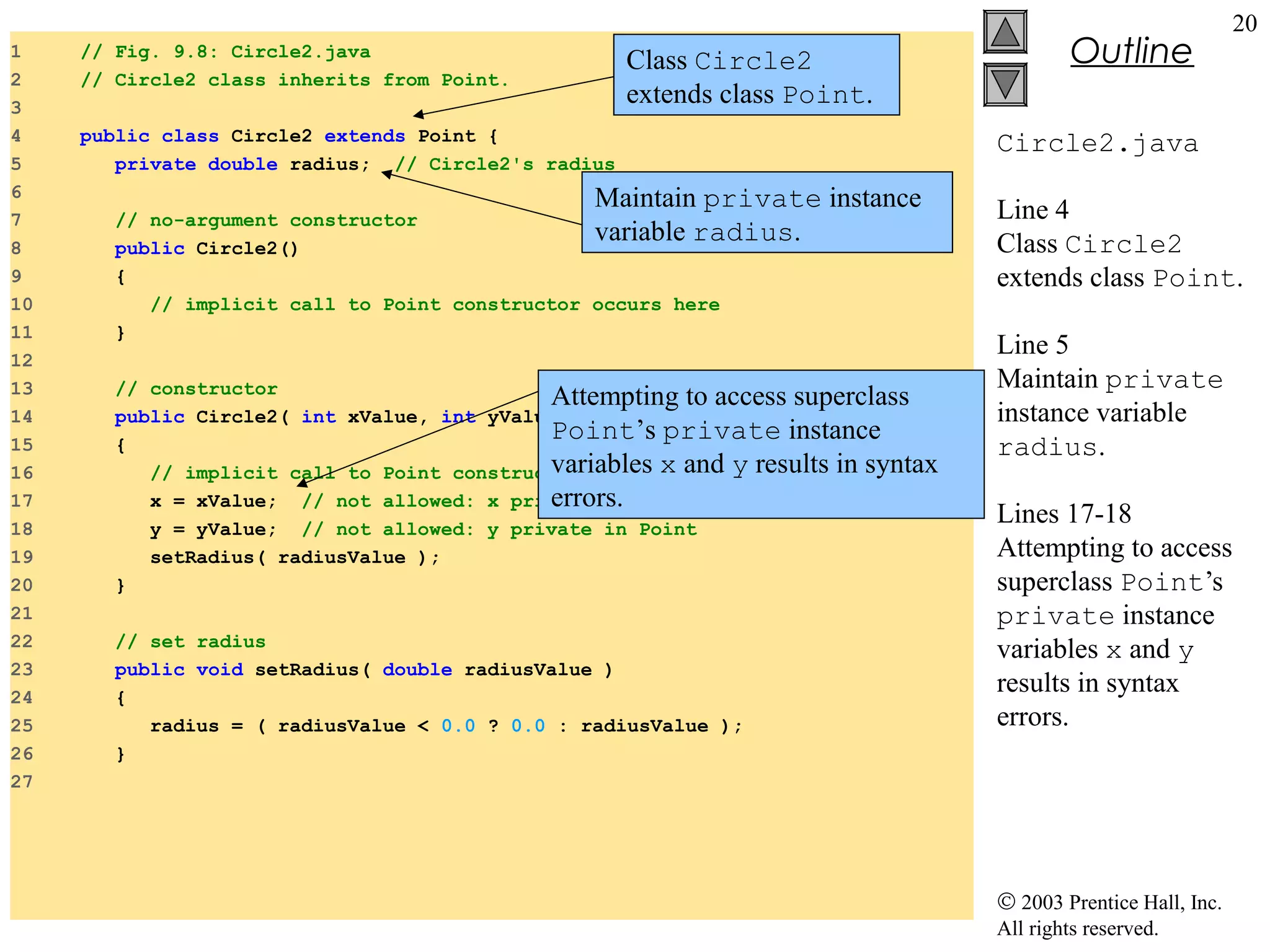Click the 'extends' keyword in line 4
Image resolution: width=1270 pixels, height=952 pixels.
pos(364,136)
